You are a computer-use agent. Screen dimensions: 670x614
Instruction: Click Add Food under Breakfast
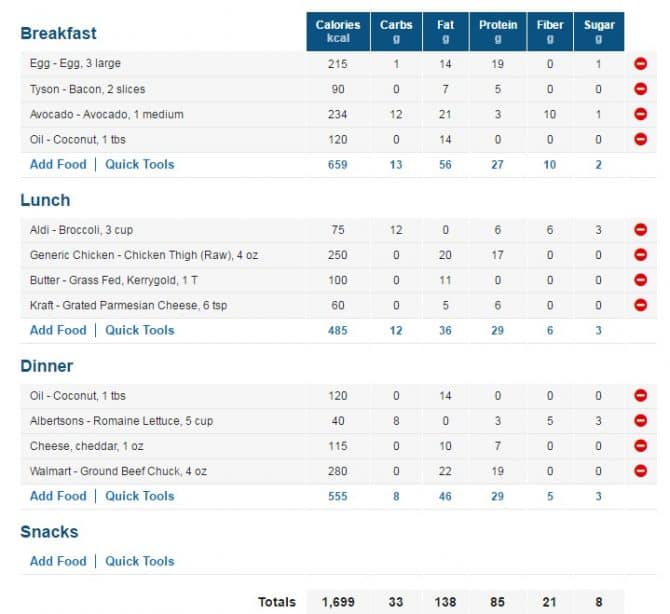pos(58,165)
